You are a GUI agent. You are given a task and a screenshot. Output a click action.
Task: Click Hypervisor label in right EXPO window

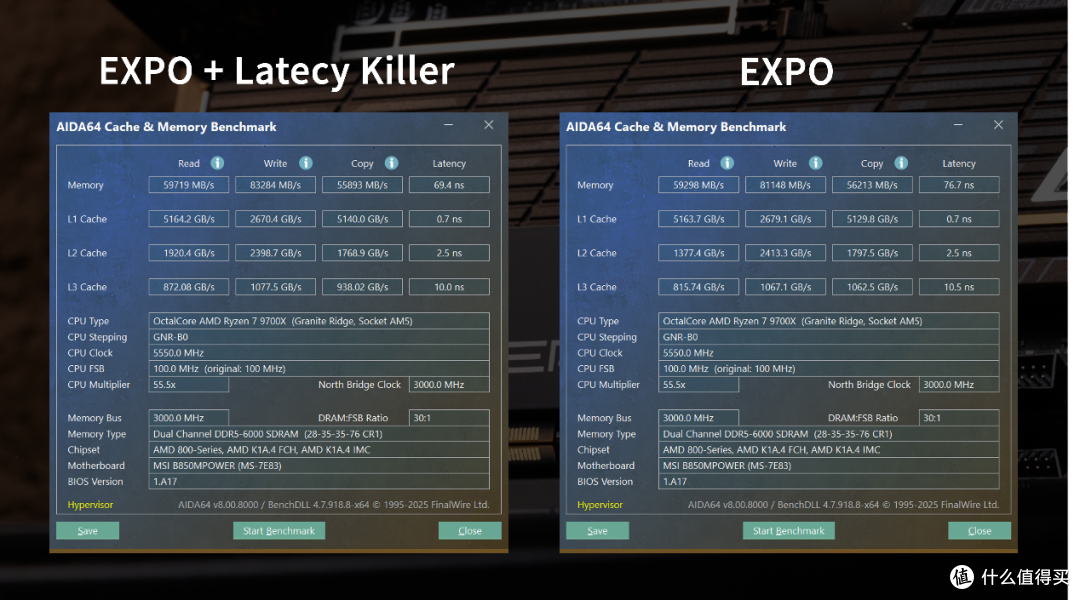(x=600, y=504)
